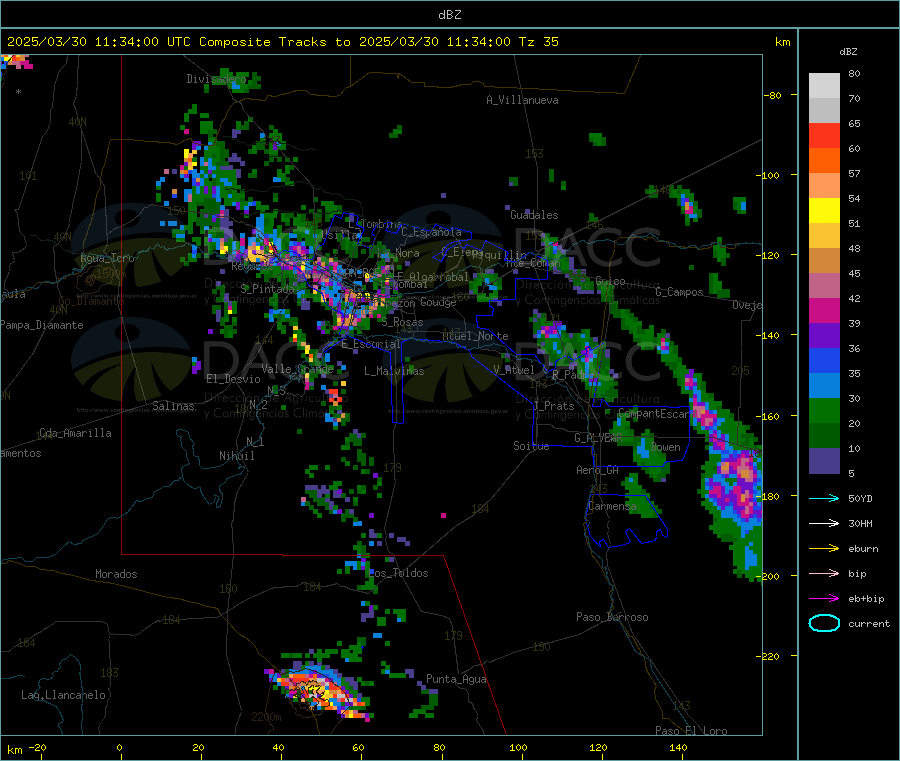The width and height of the screenshot is (900, 761).
Task: Click the 'Salinas' place label
Action: click(x=173, y=406)
